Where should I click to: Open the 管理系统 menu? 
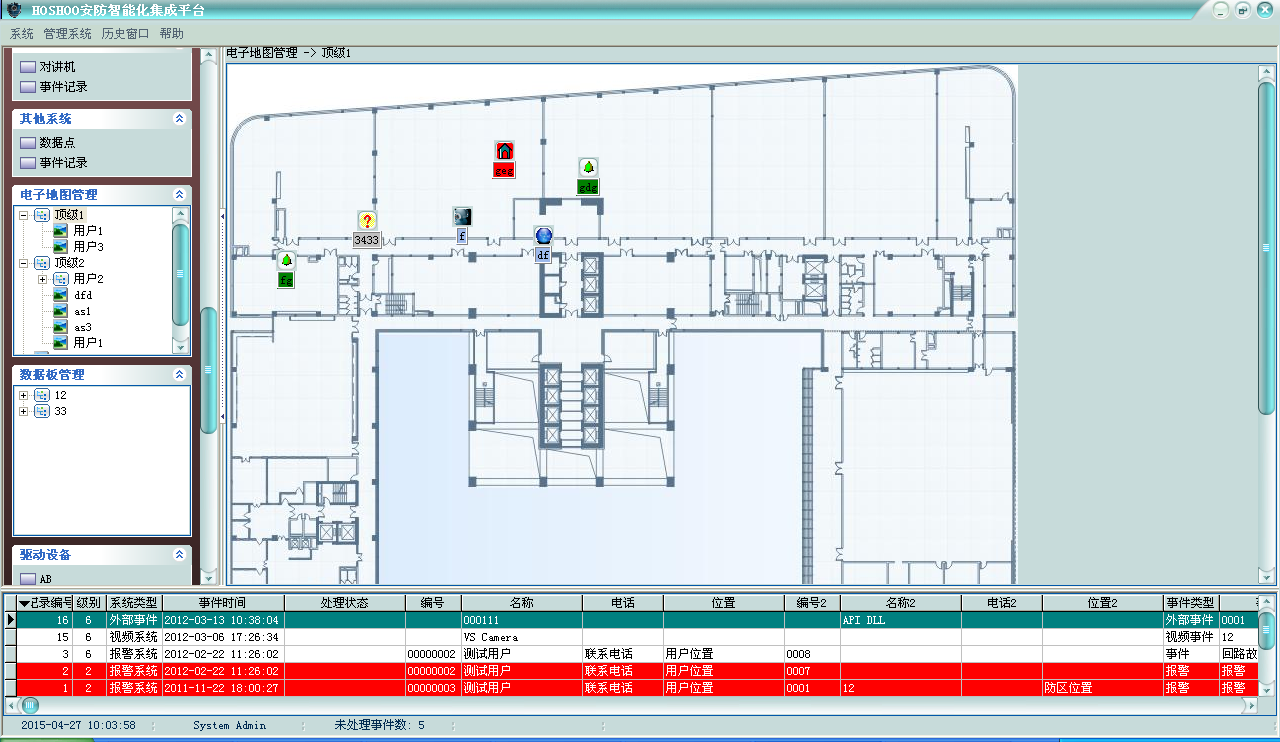click(x=67, y=33)
